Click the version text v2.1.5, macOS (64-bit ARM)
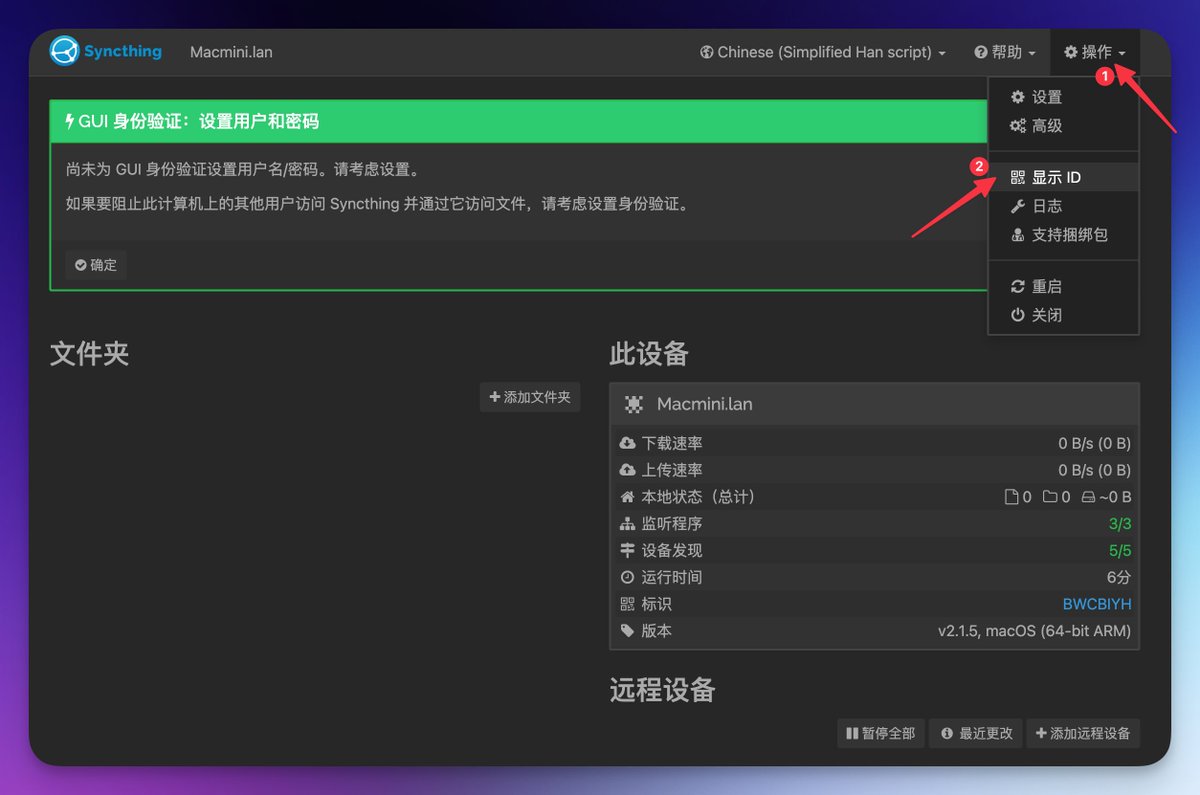 1034,631
